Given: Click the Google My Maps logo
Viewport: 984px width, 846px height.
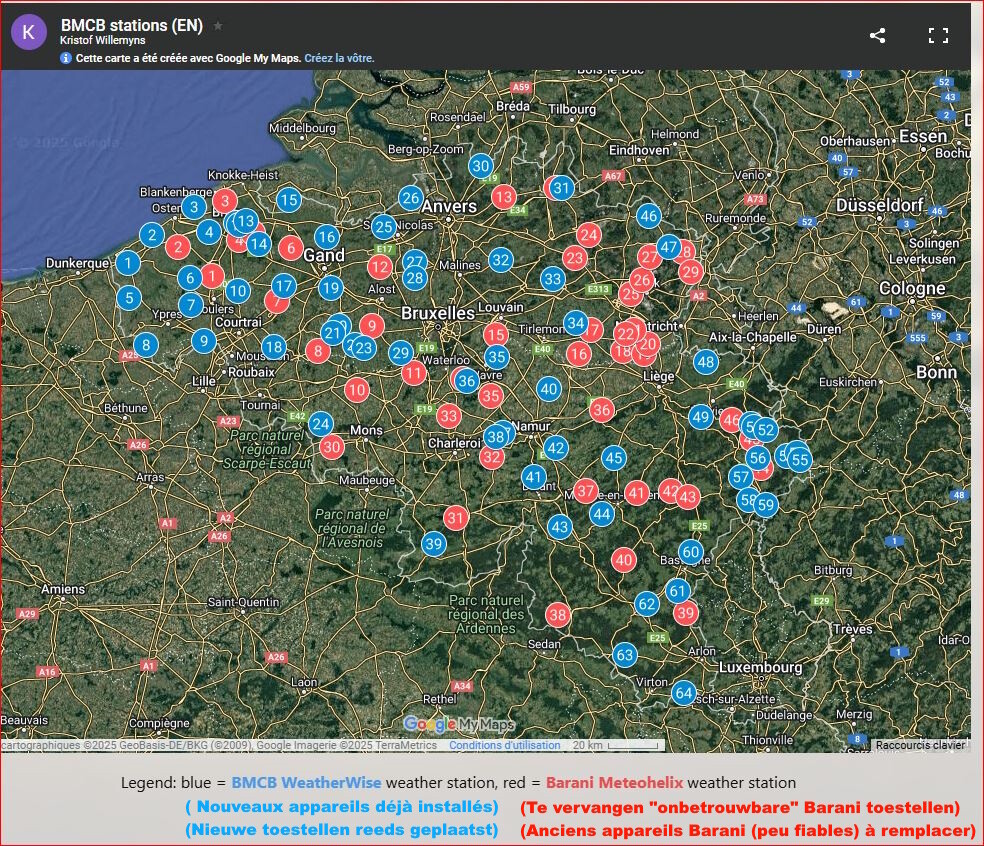Looking at the screenshot, I should pyautogui.click(x=459, y=724).
